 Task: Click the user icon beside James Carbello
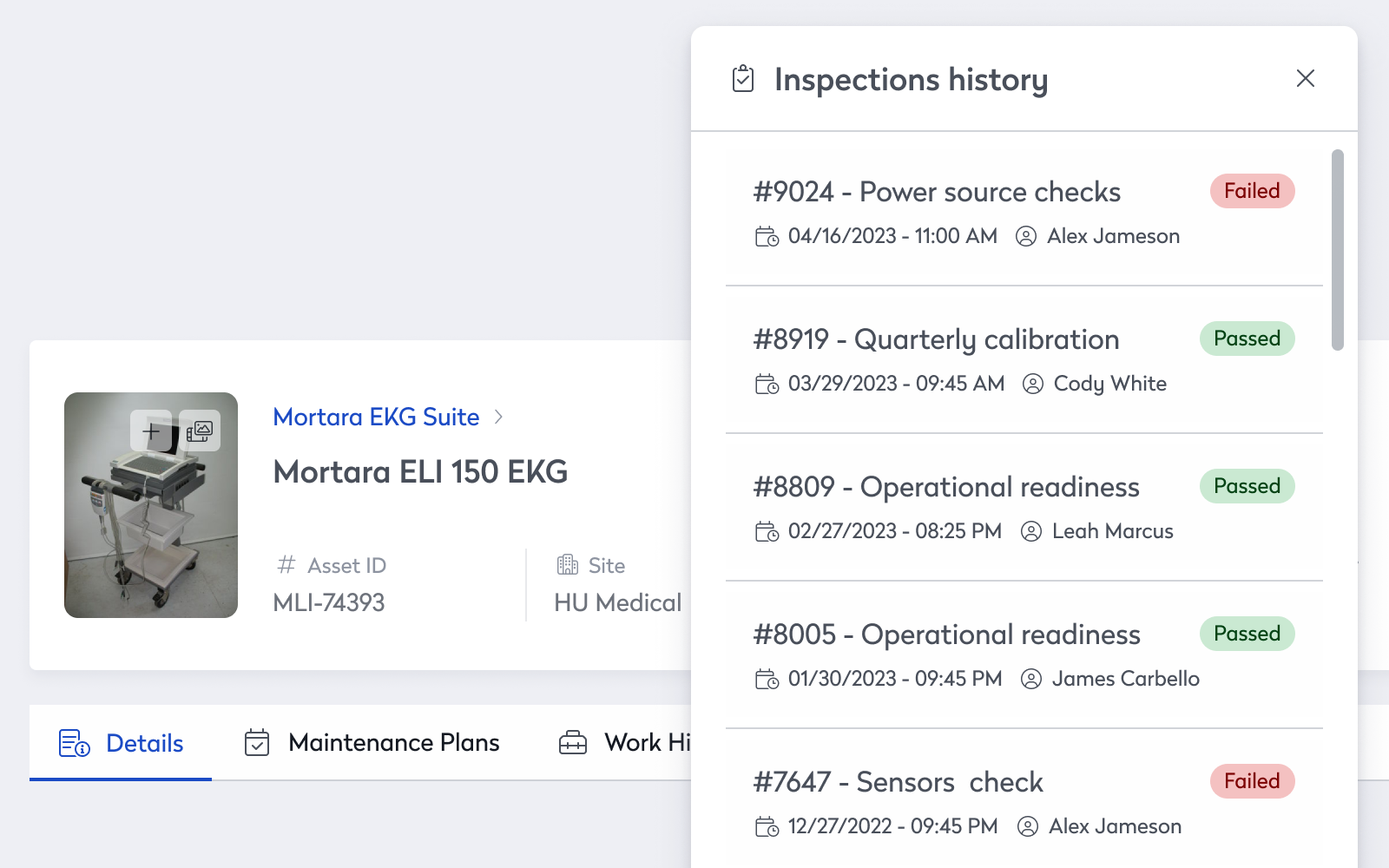[1030, 679]
